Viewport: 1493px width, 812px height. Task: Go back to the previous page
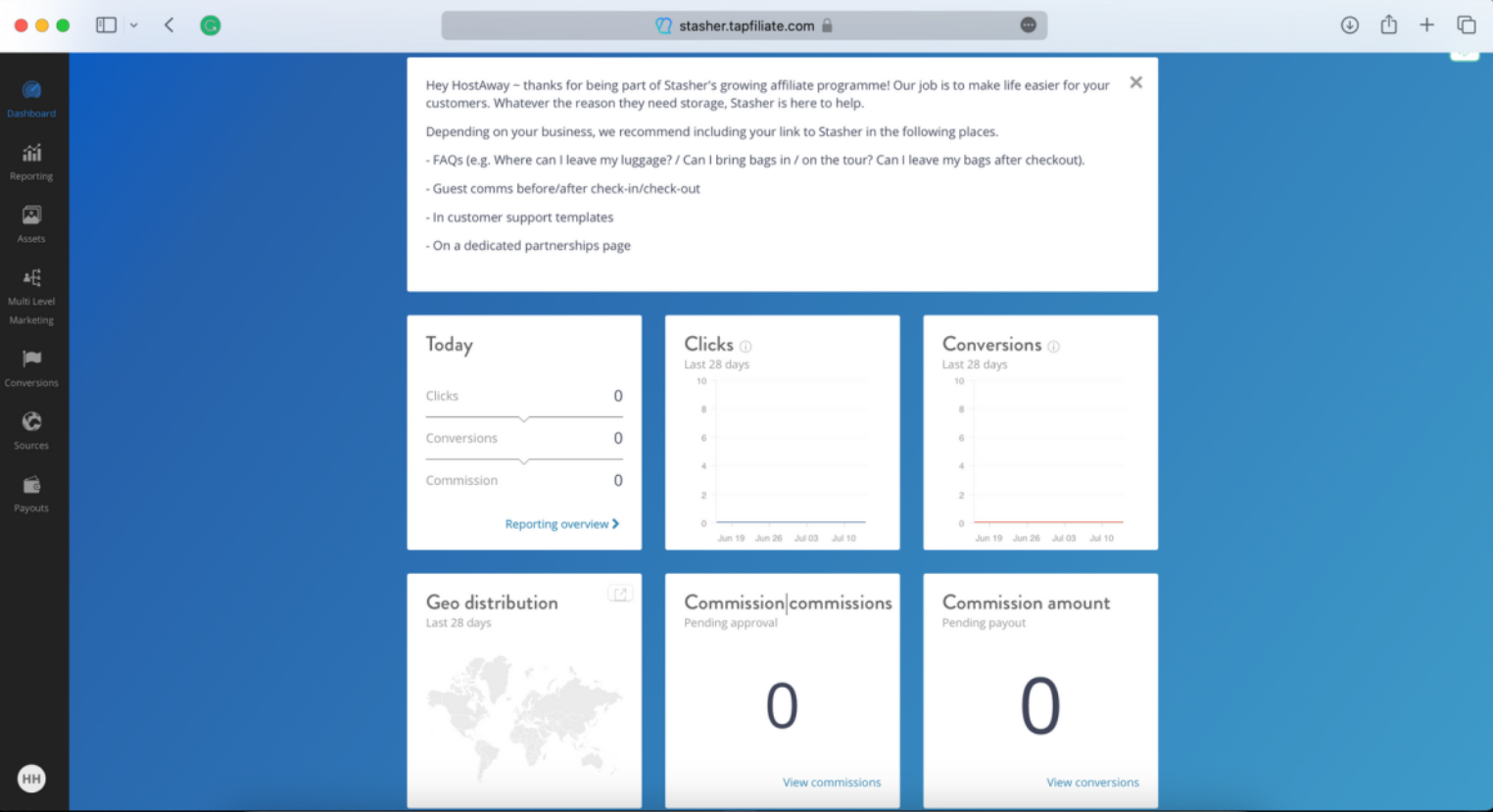click(x=169, y=25)
